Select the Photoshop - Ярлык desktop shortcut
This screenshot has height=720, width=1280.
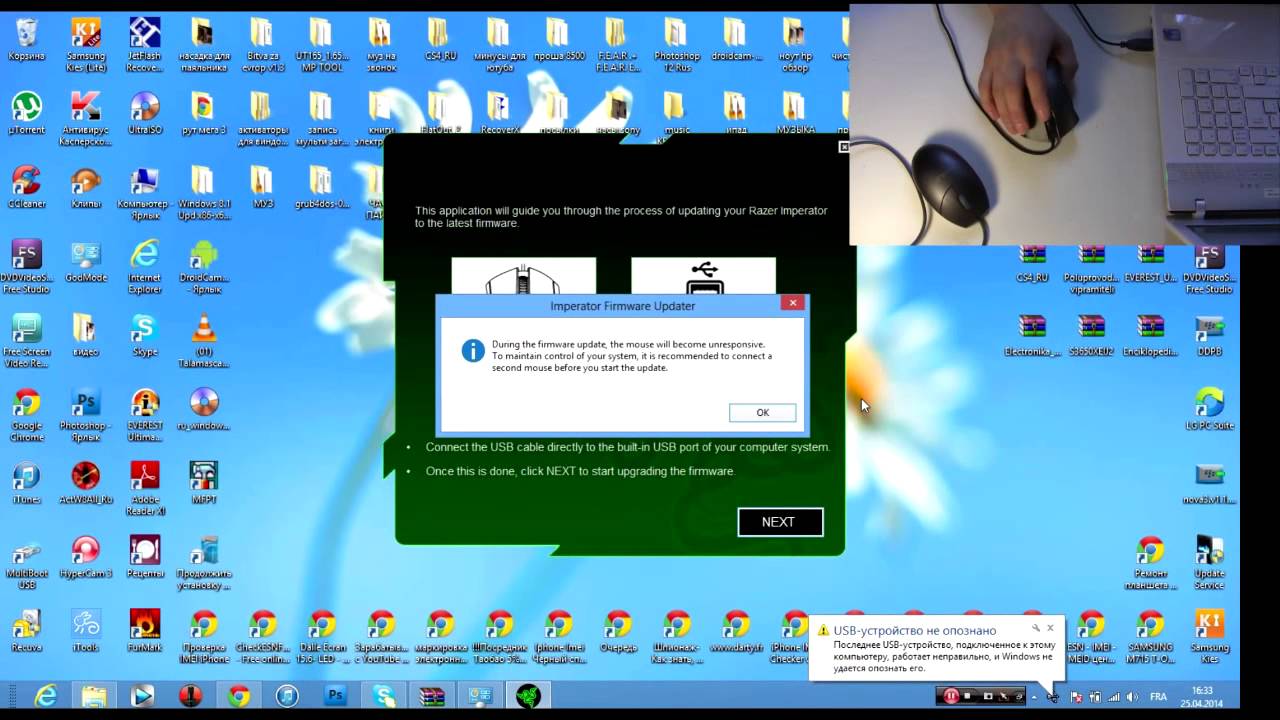pyautogui.click(x=86, y=415)
